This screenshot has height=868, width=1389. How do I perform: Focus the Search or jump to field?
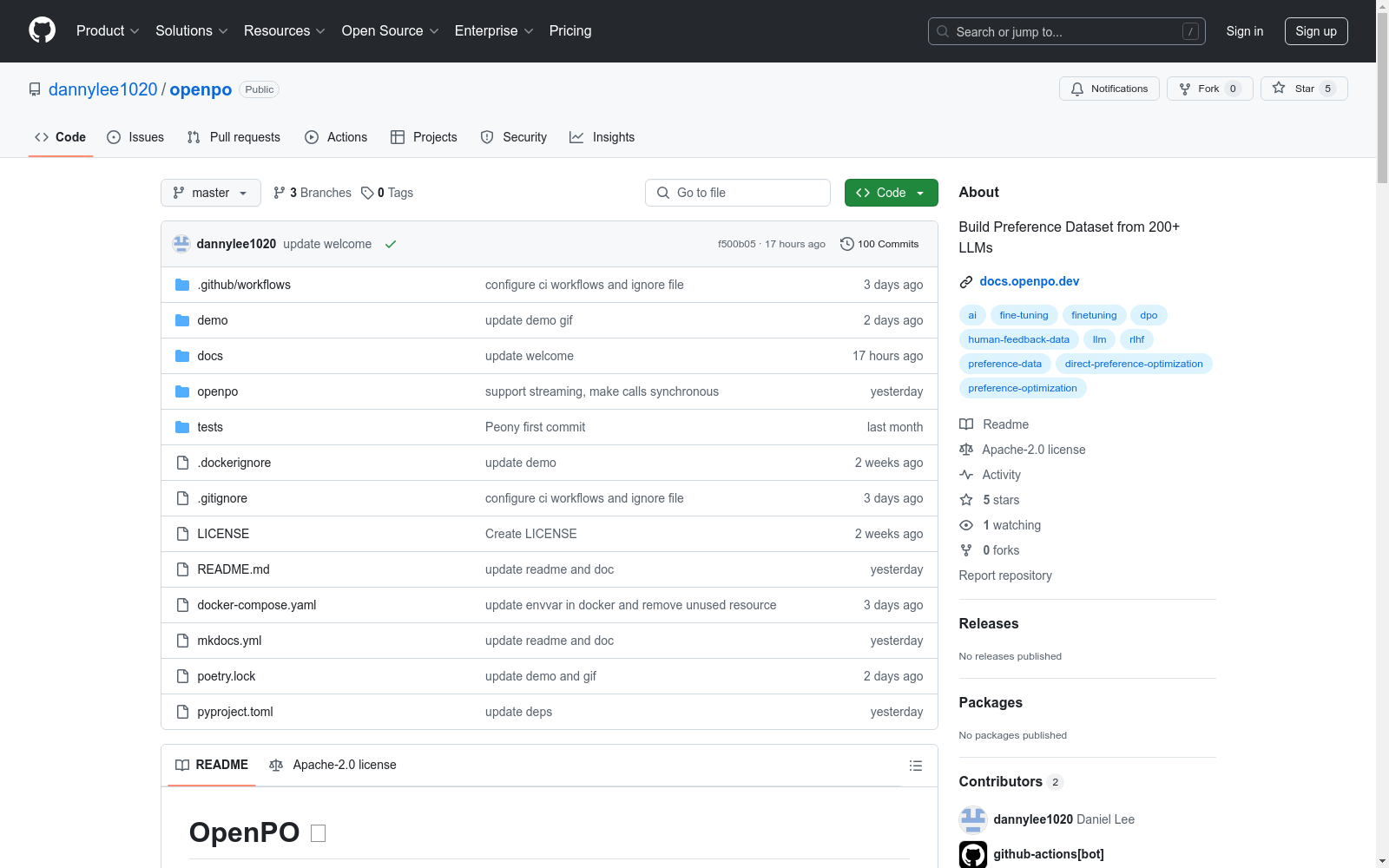click(1067, 31)
